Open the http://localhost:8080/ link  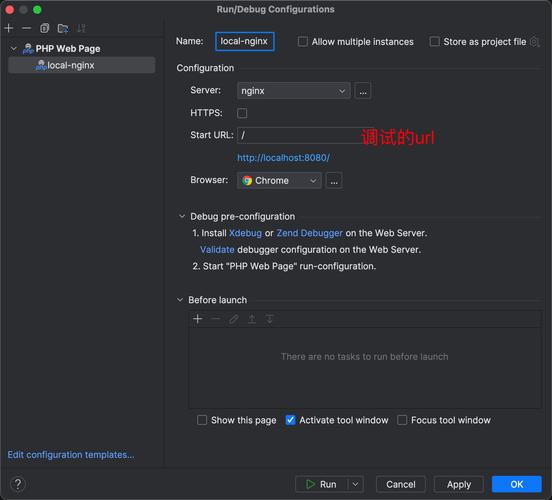(283, 158)
